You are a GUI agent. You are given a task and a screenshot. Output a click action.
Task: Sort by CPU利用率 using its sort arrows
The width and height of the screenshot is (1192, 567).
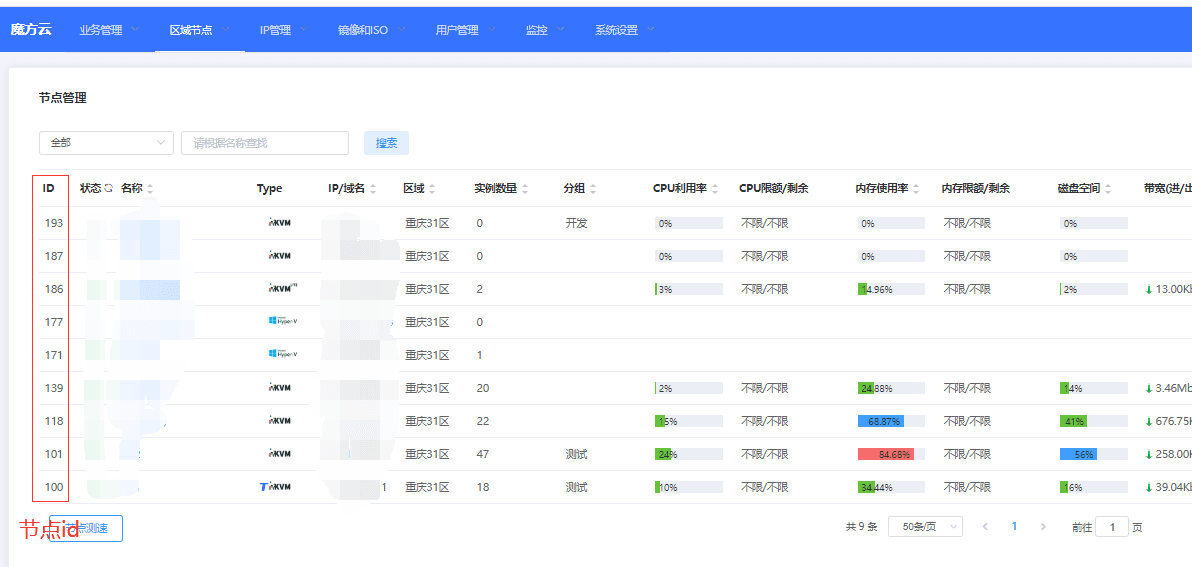pos(715,188)
